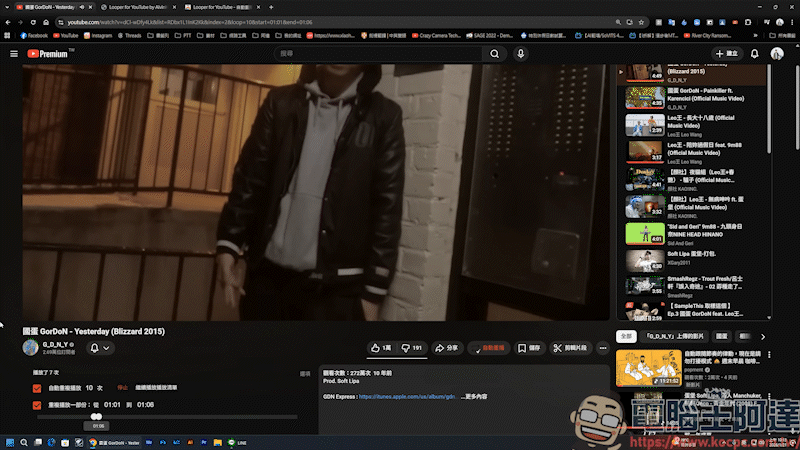Activate voice search microphone icon
Viewport: 800px width, 450px height.
pyautogui.click(x=520, y=54)
